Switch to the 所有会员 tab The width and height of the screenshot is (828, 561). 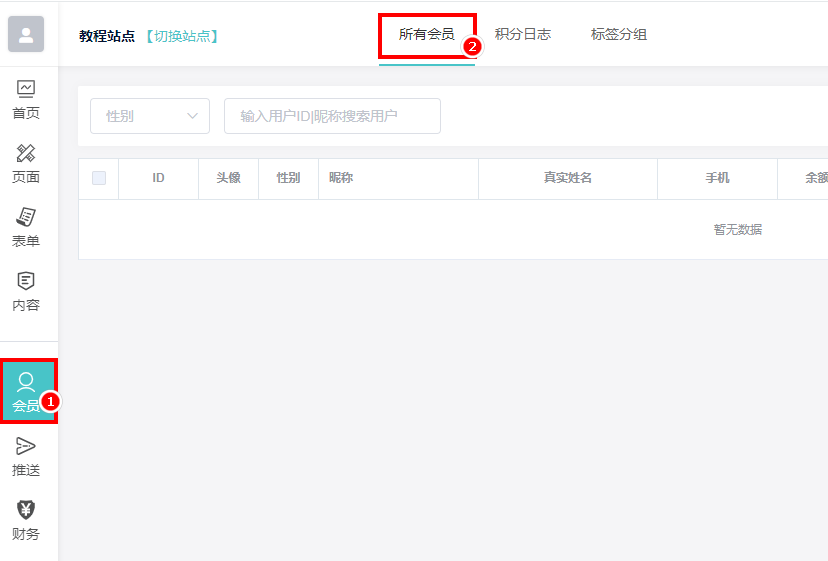tap(427, 35)
